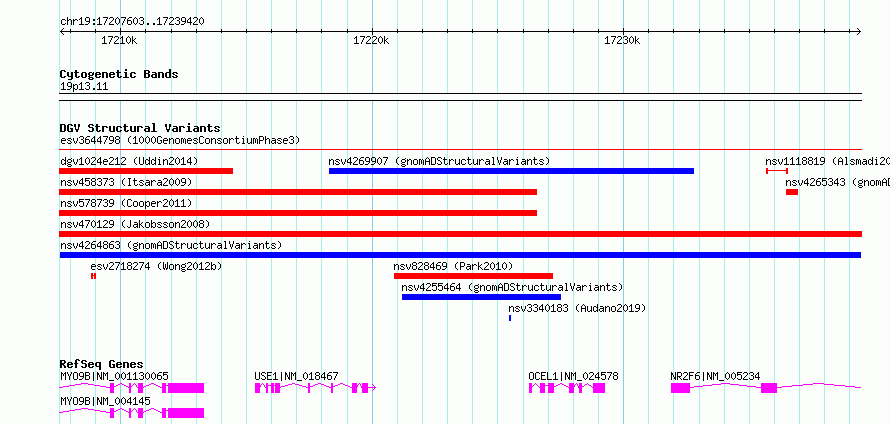This screenshot has width=890, height=424.
Task: Open NR2F6|NM_005234 gene label
Action: (x=715, y=376)
